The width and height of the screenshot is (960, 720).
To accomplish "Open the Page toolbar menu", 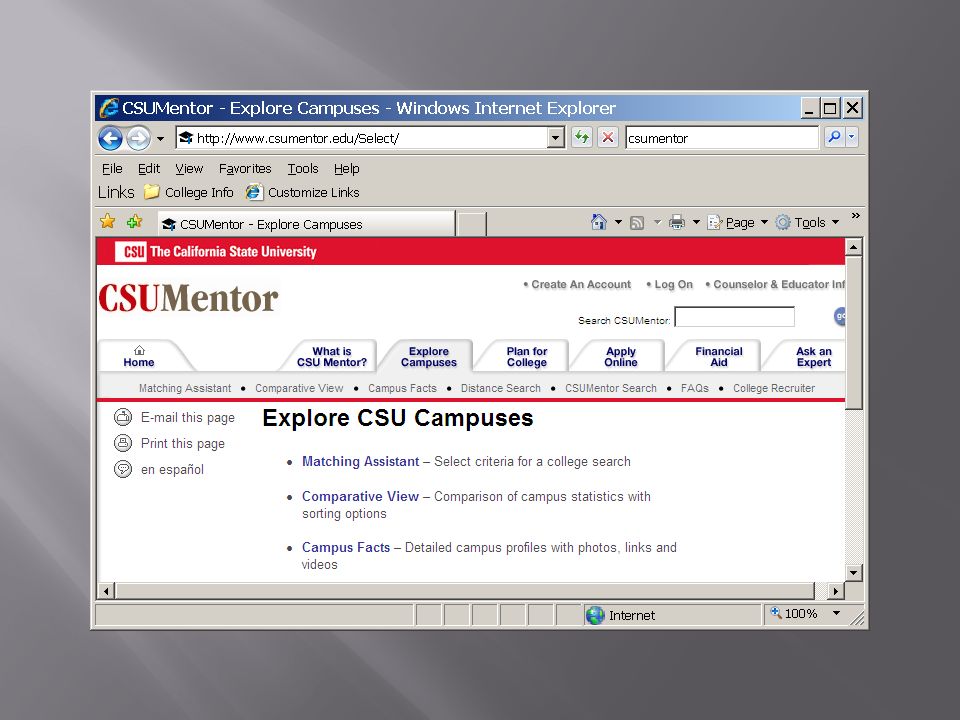I will [737, 223].
